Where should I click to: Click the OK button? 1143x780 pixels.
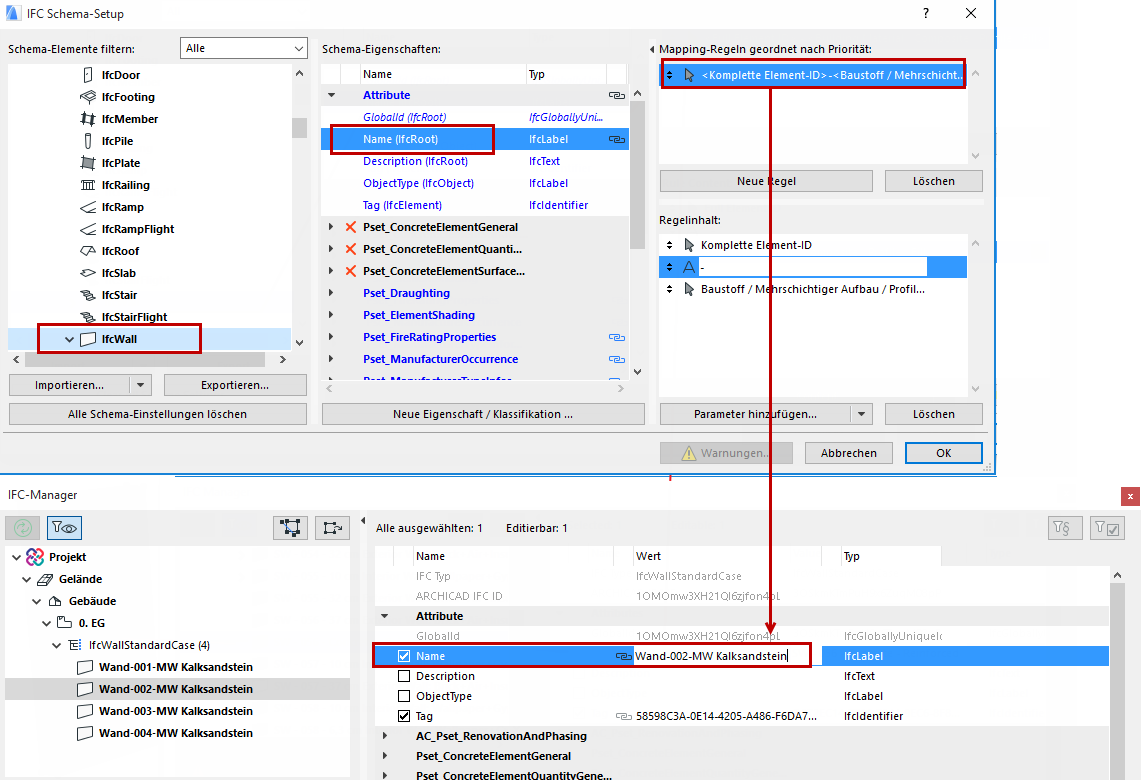point(943,453)
